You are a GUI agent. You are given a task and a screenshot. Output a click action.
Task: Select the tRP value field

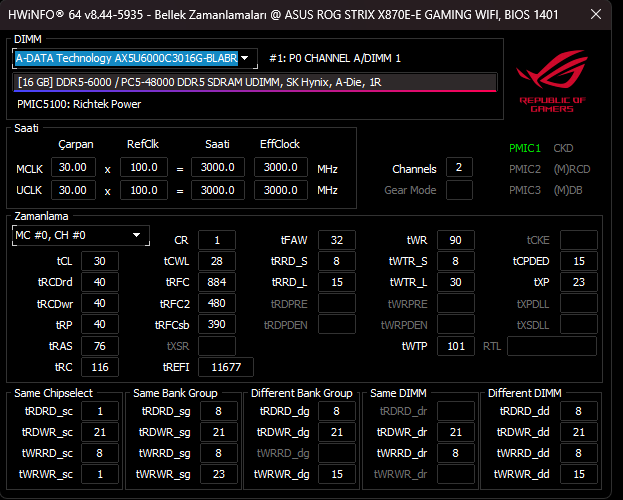(100, 324)
